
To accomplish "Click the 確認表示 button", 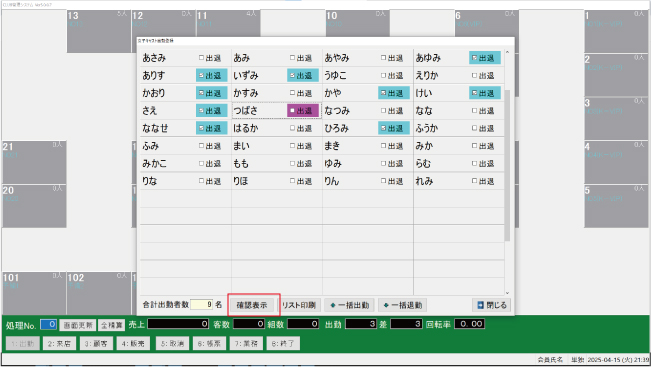I will 252,305.
